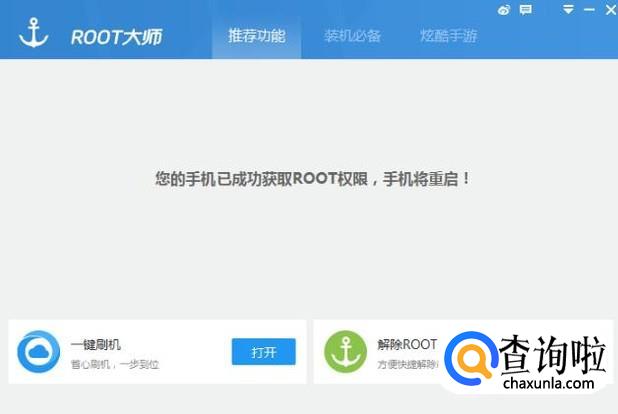Switch to the 炫酷手游 tab
Image resolution: width=618 pixels, height=414 pixels.
click(448, 36)
